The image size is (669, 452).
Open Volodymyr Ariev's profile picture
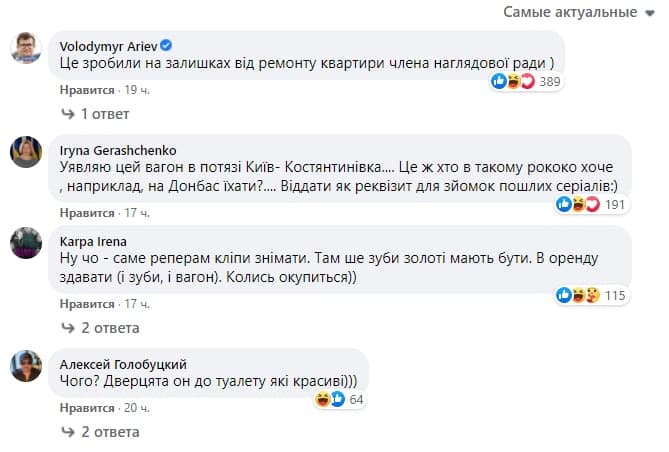[25, 48]
